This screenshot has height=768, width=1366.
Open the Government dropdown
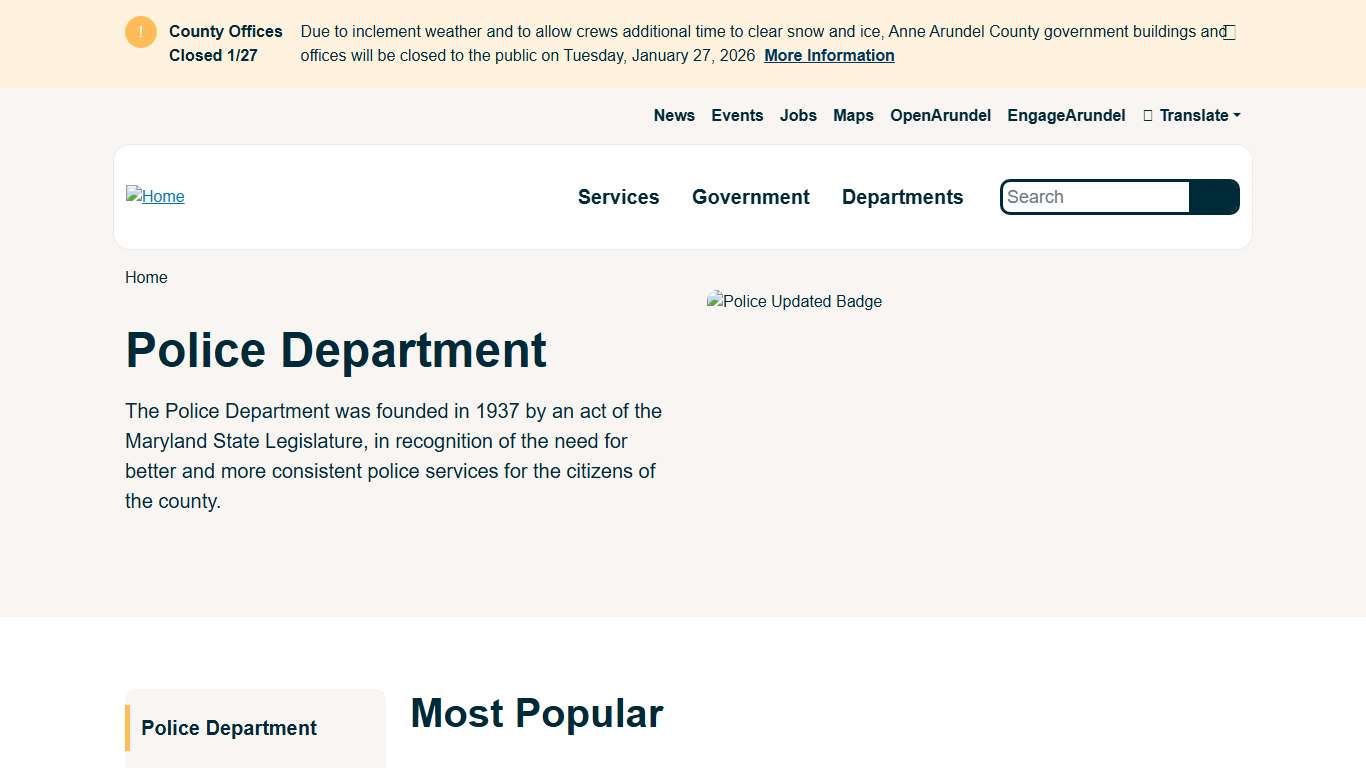click(750, 197)
